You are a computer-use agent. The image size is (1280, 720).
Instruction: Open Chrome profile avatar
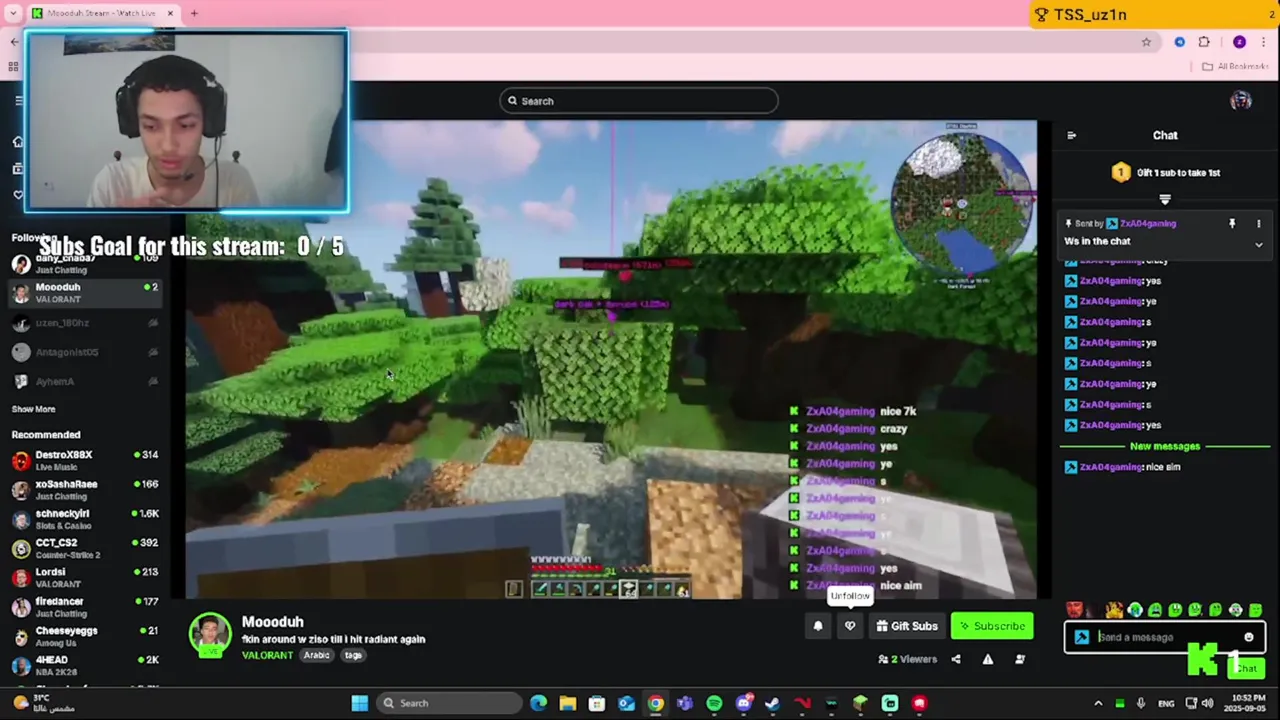tap(1239, 42)
